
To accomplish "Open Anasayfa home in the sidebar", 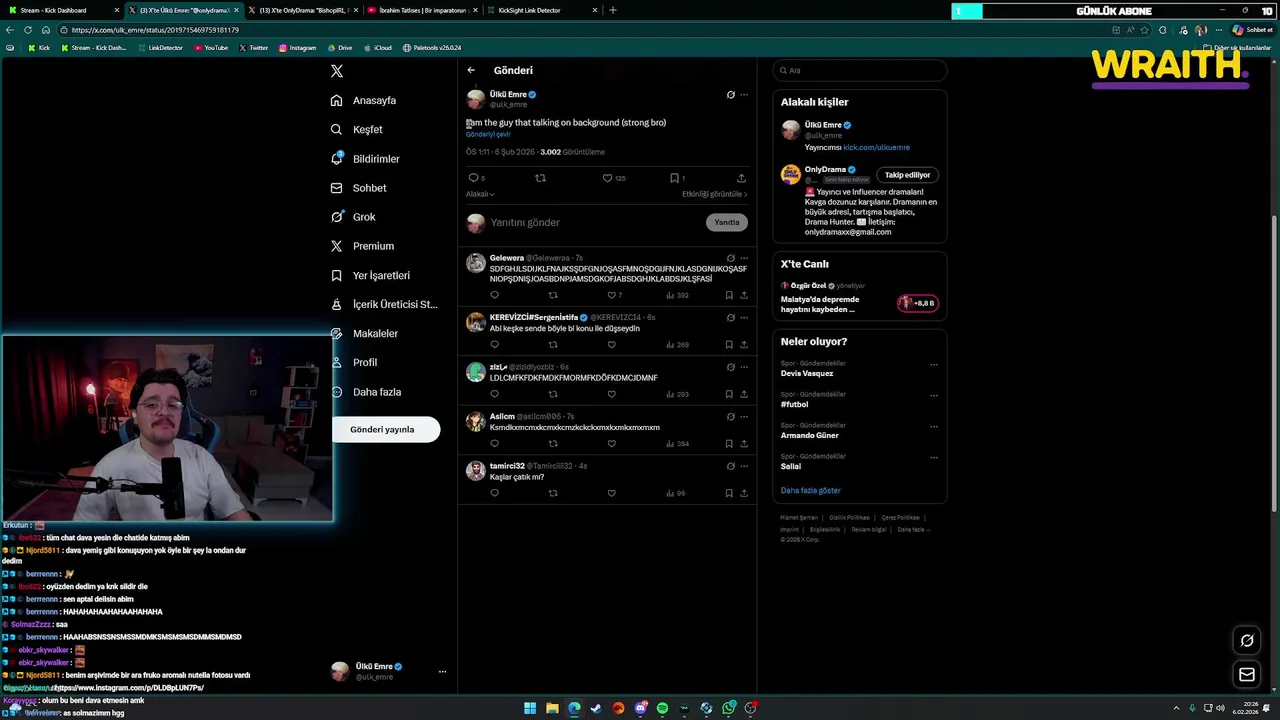I will pyautogui.click(x=364, y=100).
